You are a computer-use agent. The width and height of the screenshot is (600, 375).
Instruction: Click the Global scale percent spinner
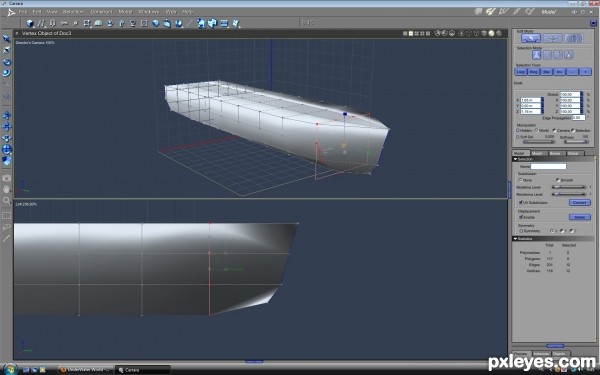pyautogui.click(x=582, y=94)
